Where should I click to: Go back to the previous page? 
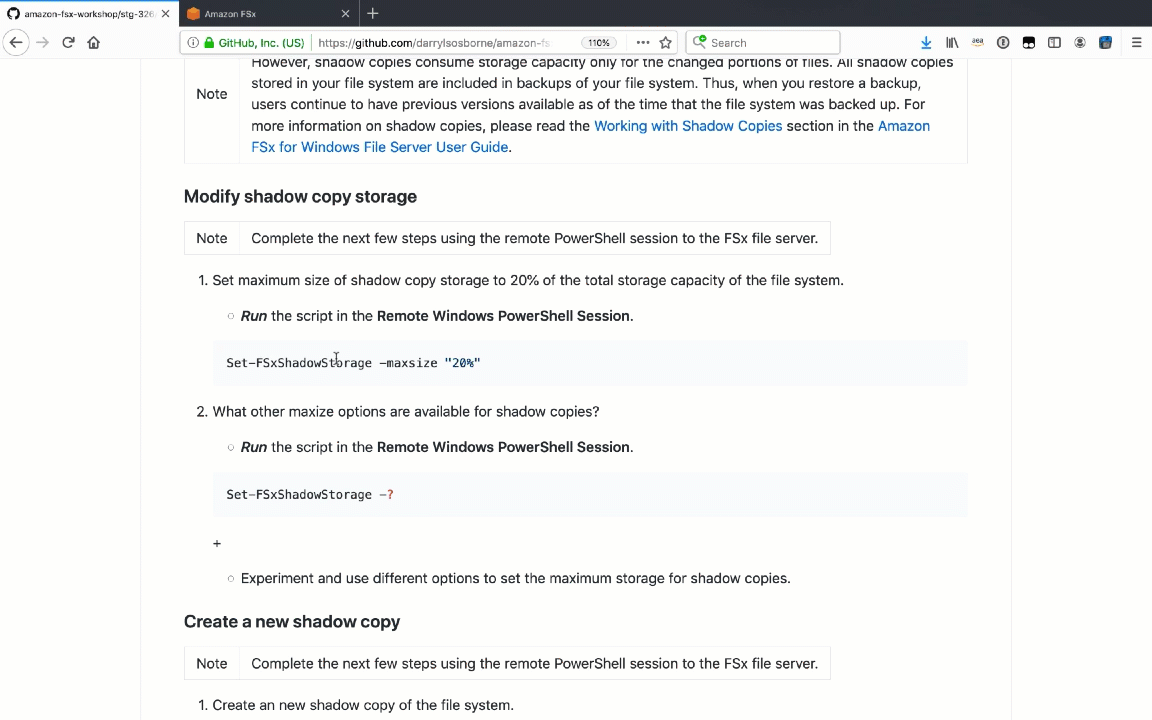pos(16,43)
